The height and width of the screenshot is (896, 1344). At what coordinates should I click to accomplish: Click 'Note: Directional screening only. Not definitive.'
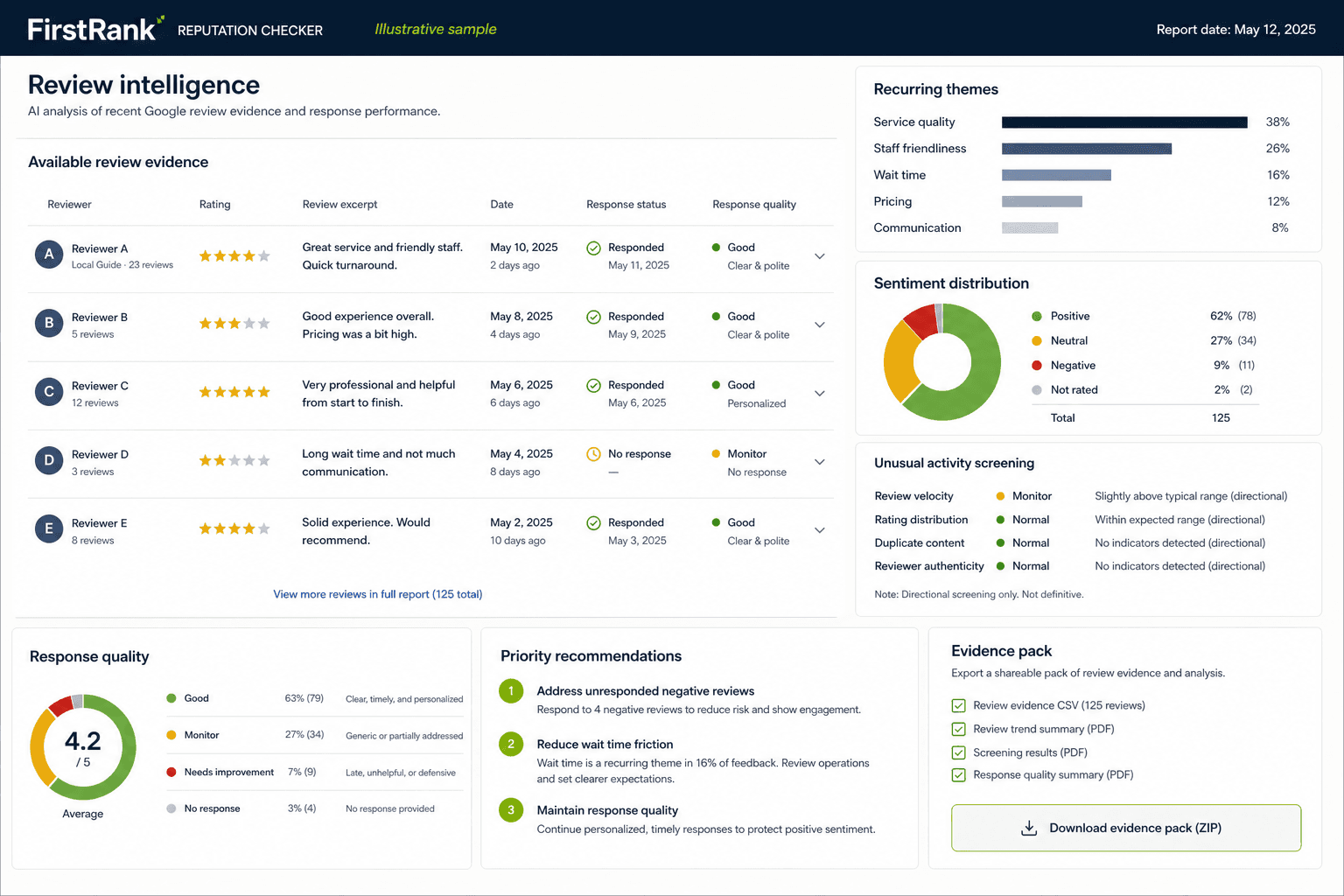pyautogui.click(x=979, y=595)
